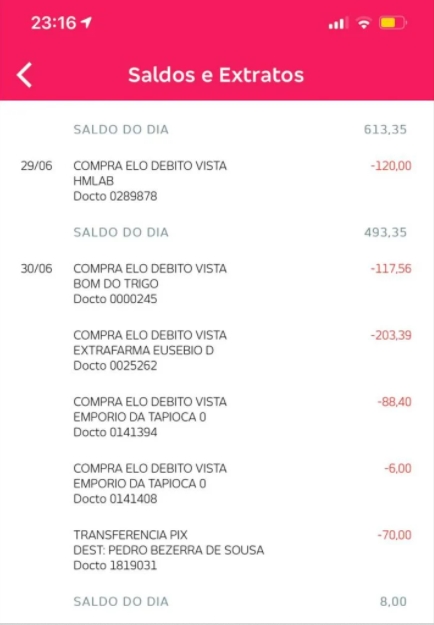The height and width of the screenshot is (625, 434).
Task: Open the HMLAB debit purchase entry
Action: click(x=217, y=181)
